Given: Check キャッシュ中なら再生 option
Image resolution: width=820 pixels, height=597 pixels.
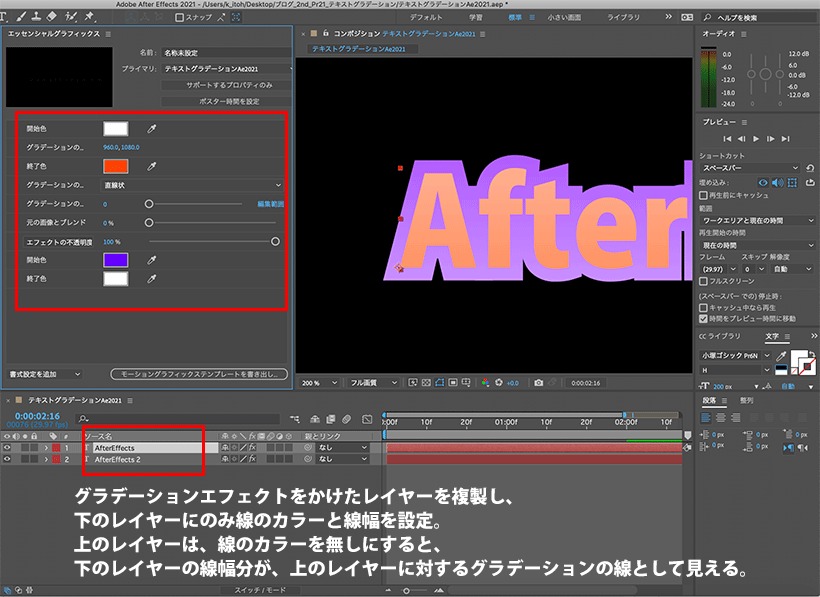Looking at the screenshot, I should coord(703,308).
